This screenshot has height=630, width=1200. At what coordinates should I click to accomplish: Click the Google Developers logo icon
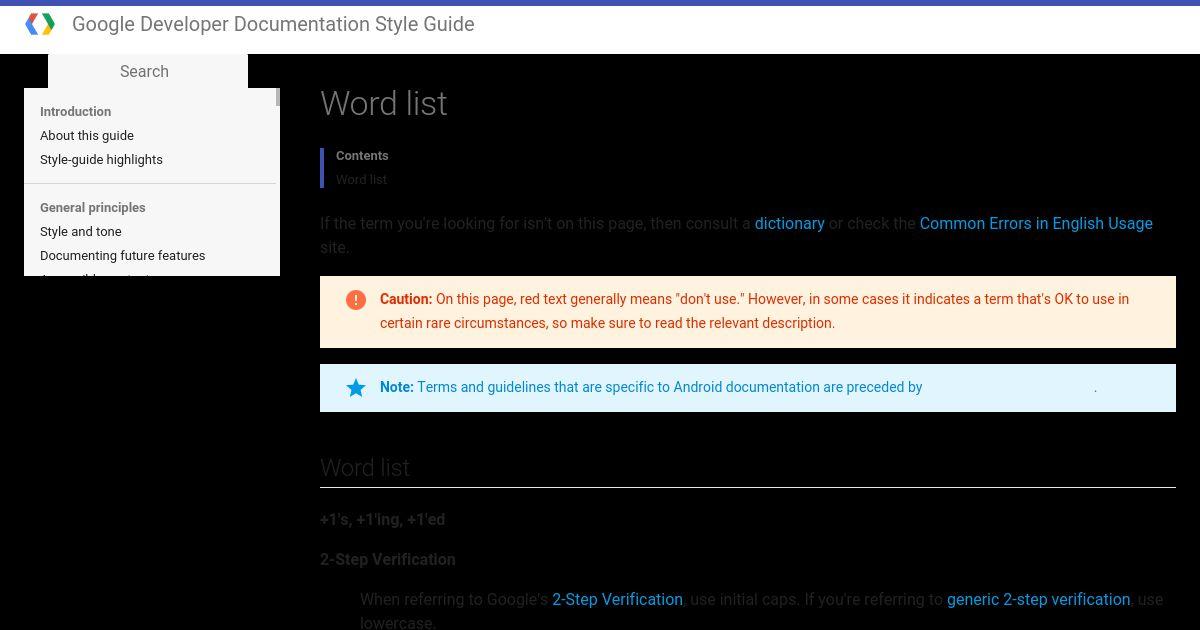[40, 24]
